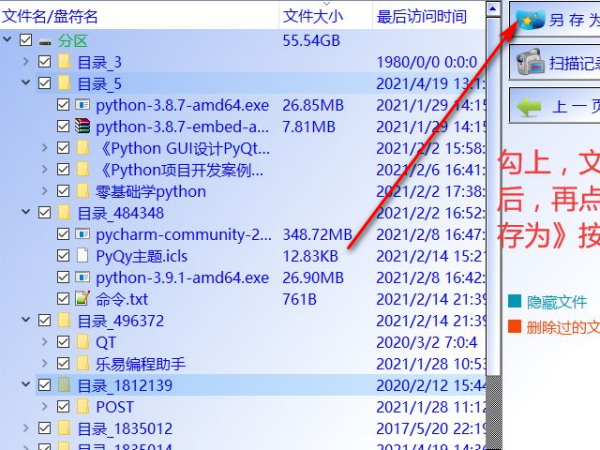600x450 pixels.
Task: Sort by 文件大小 column header
Action: point(326,16)
